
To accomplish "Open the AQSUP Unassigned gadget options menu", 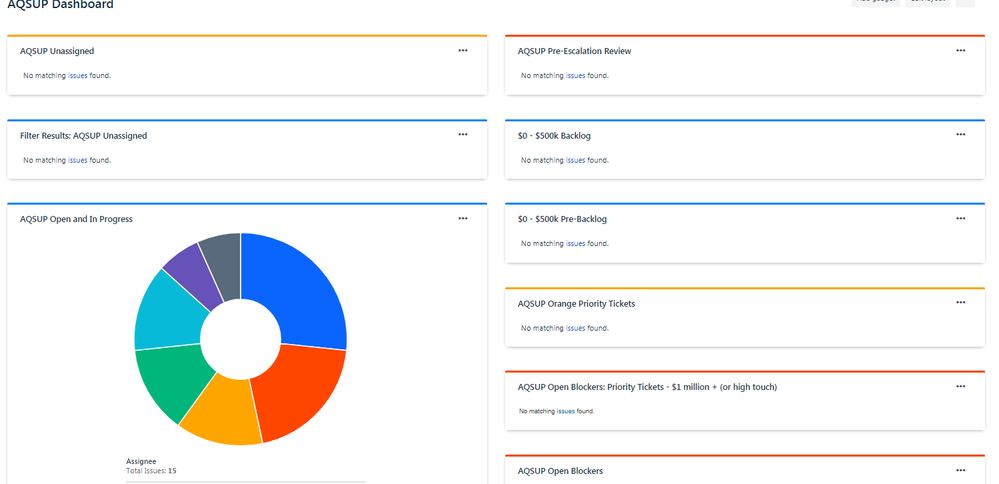I will coord(463,50).
